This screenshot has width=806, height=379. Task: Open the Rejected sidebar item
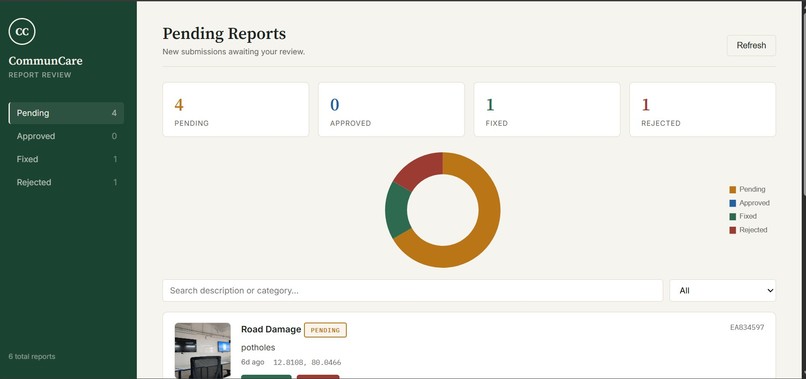[x=66, y=183]
